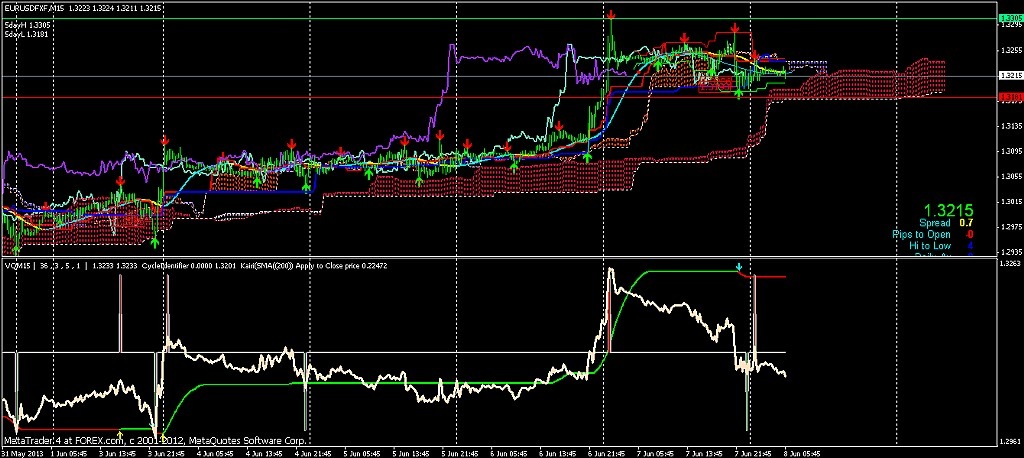1024x458 pixels.
Task: Click the 4 Jun 05:45 time axis label
Action: pos(216,453)
